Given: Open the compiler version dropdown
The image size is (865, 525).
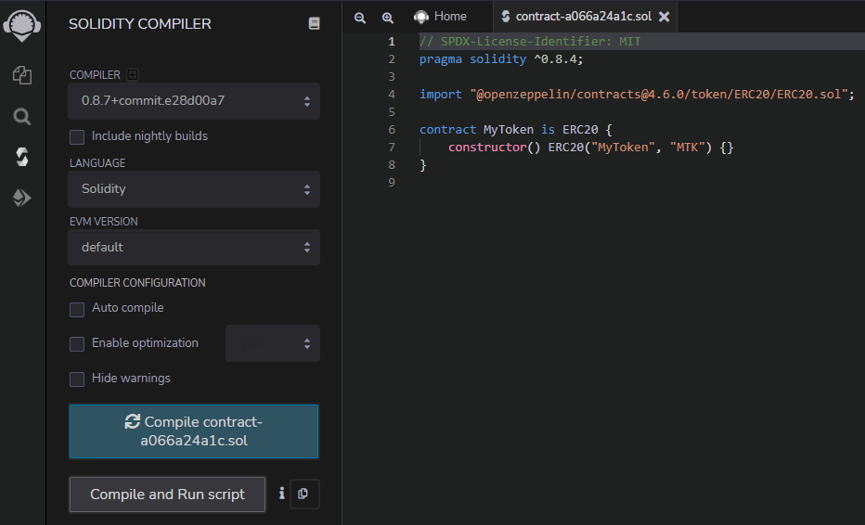Looking at the screenshot, I should pyautogui.click(x=194, y=101).
